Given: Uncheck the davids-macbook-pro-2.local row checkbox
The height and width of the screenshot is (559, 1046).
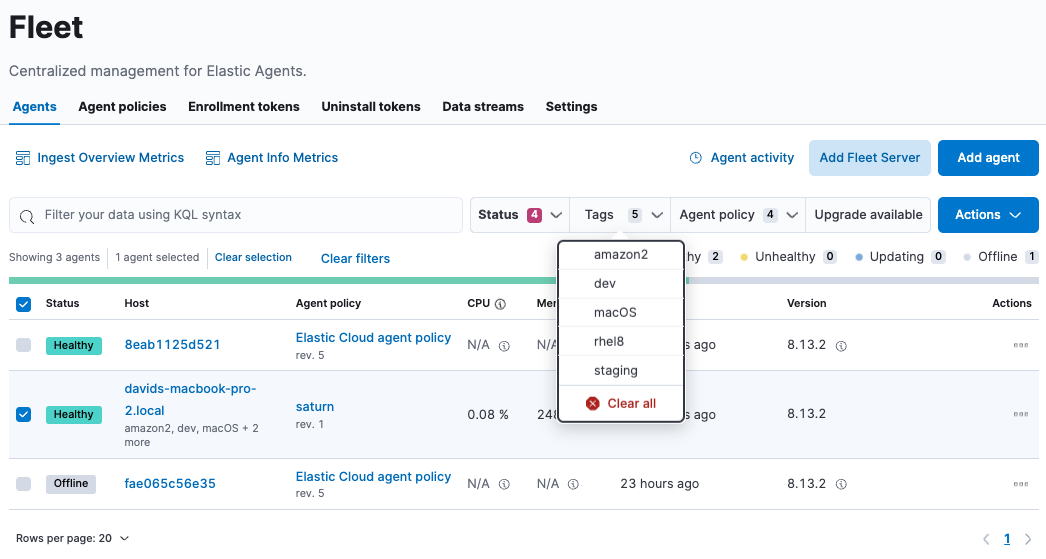Looking at the screenshot, I should pyautogui.click(x=24, y=414).
